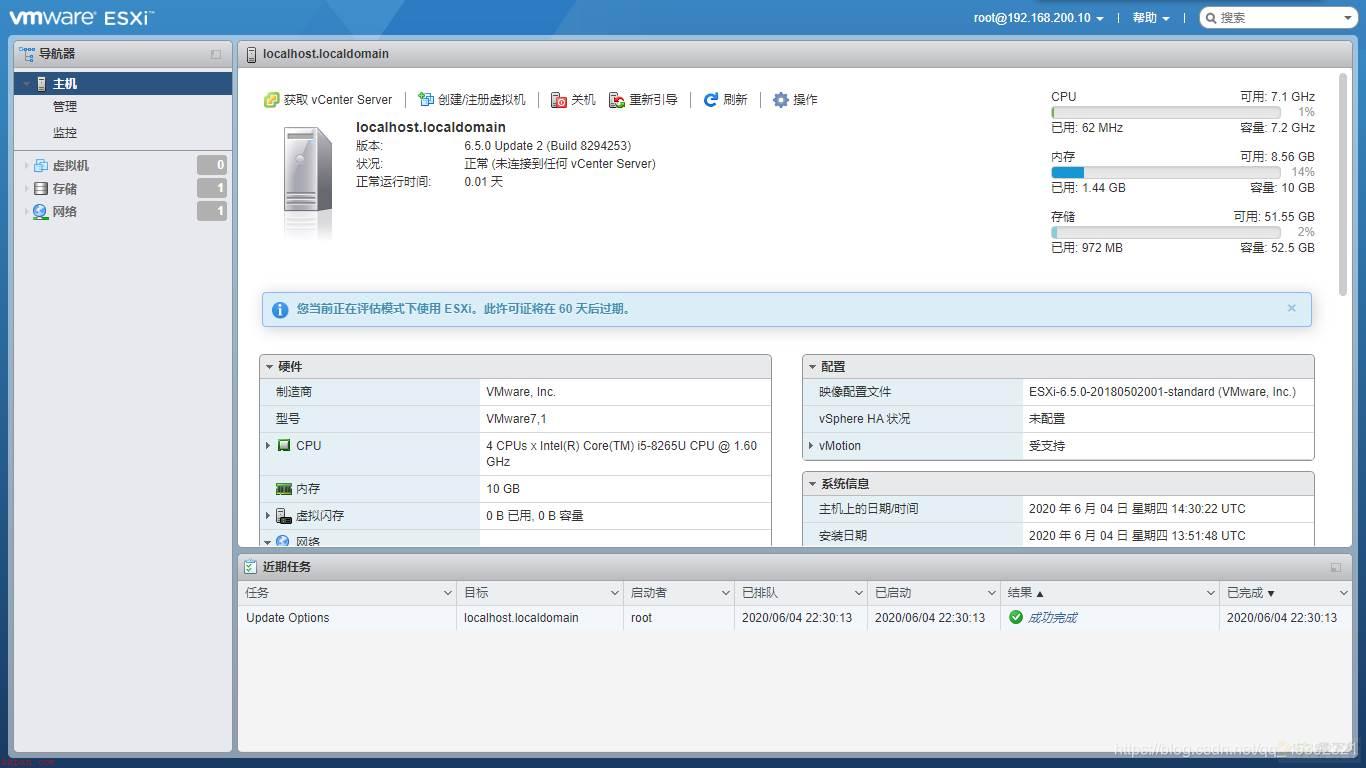Click the search magnifier icon

tap(1210, 18)
